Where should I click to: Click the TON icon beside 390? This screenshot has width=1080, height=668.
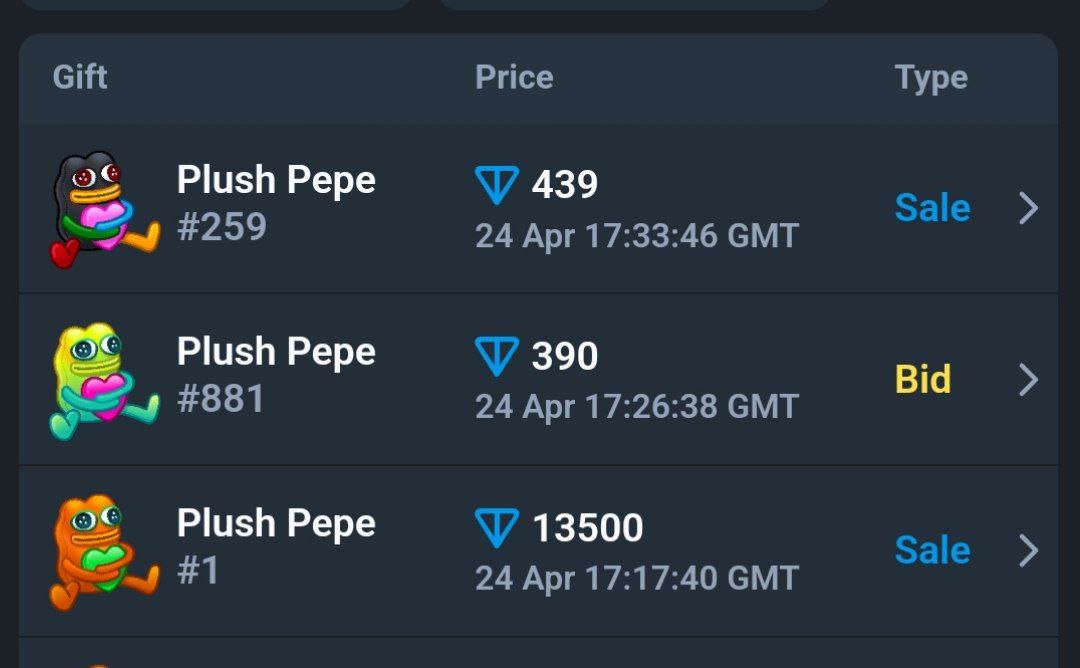(497, 356)
